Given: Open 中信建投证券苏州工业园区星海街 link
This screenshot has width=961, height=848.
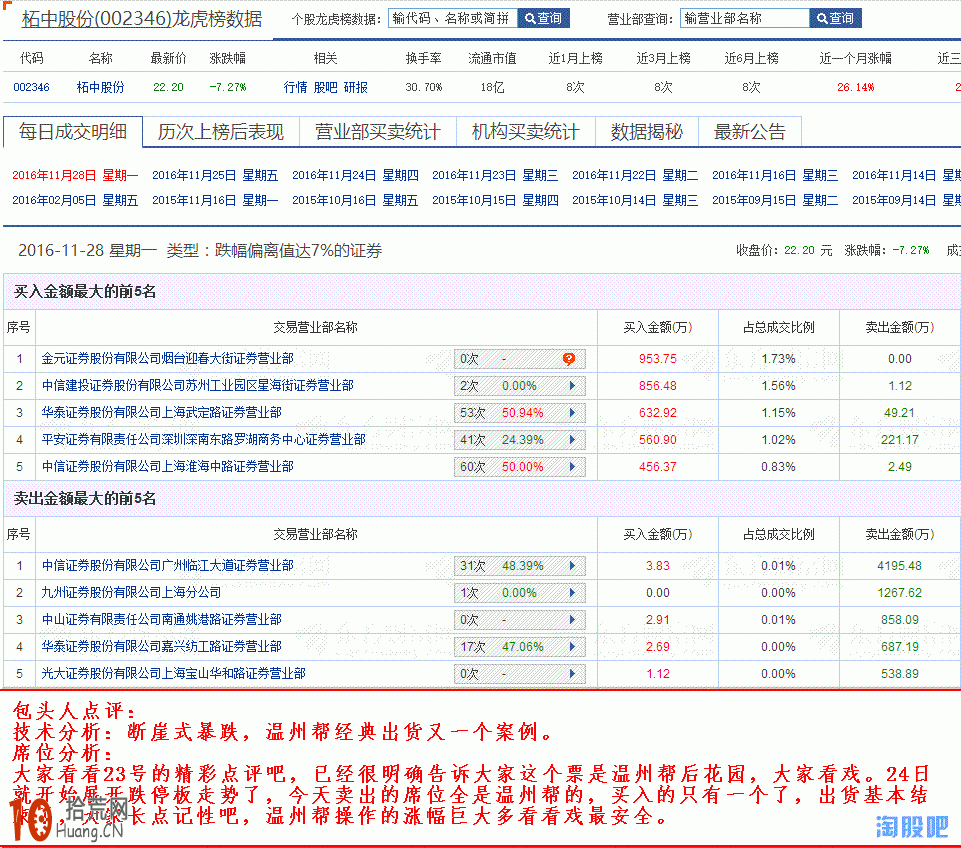Looking at the screenshot, I should coord(197,385).
